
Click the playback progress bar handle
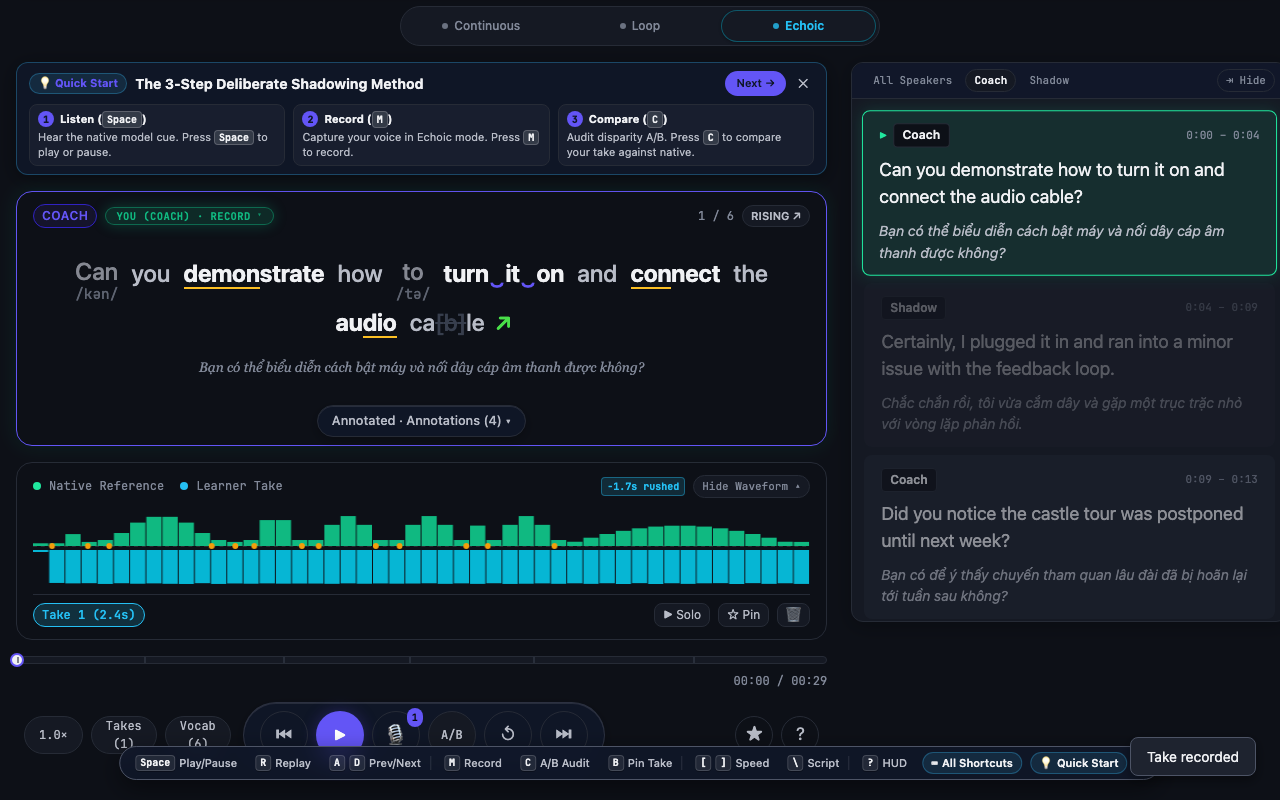(x=17, y=660)
